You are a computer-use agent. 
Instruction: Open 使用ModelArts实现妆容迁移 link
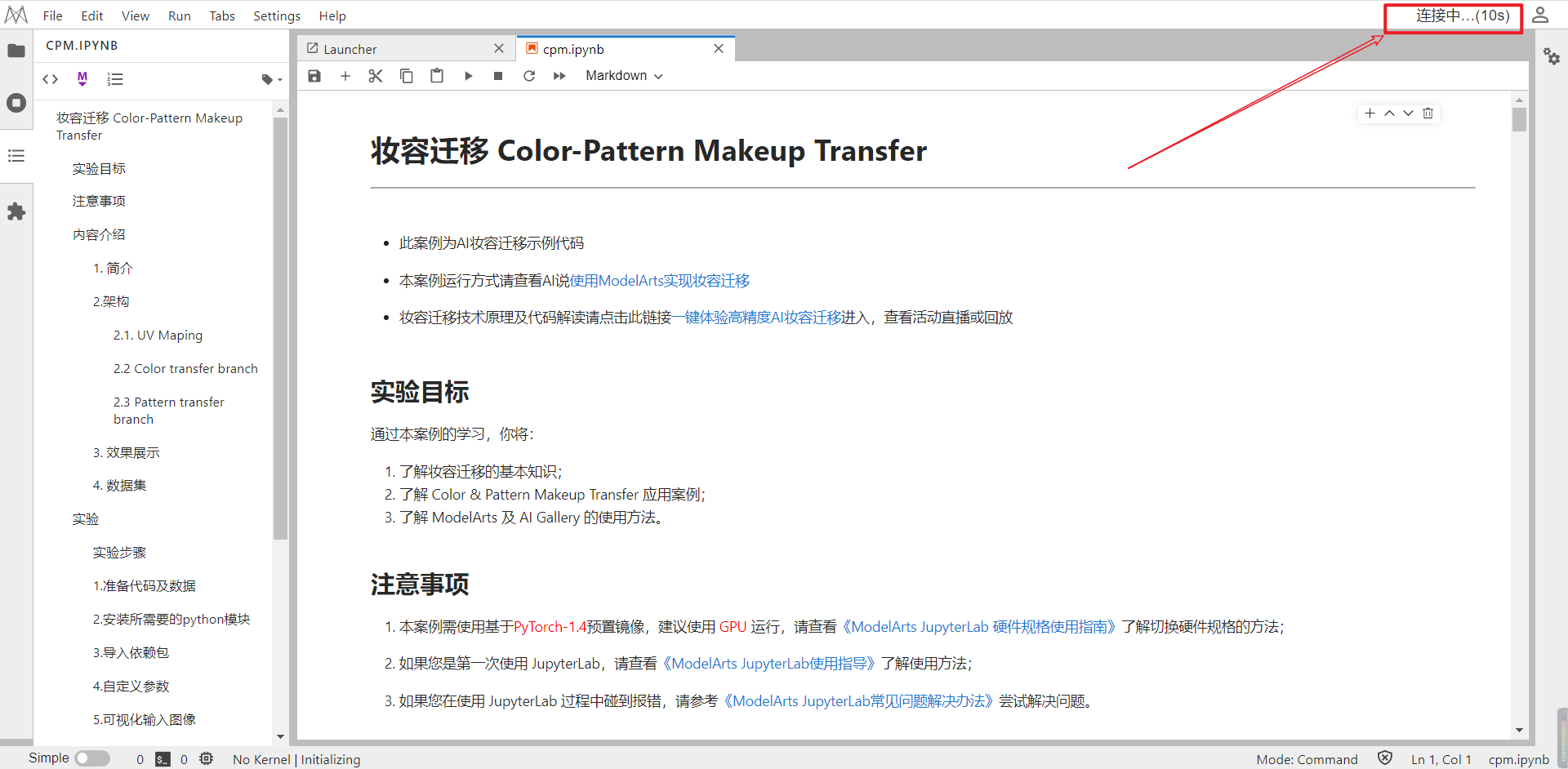click(660, 281)
